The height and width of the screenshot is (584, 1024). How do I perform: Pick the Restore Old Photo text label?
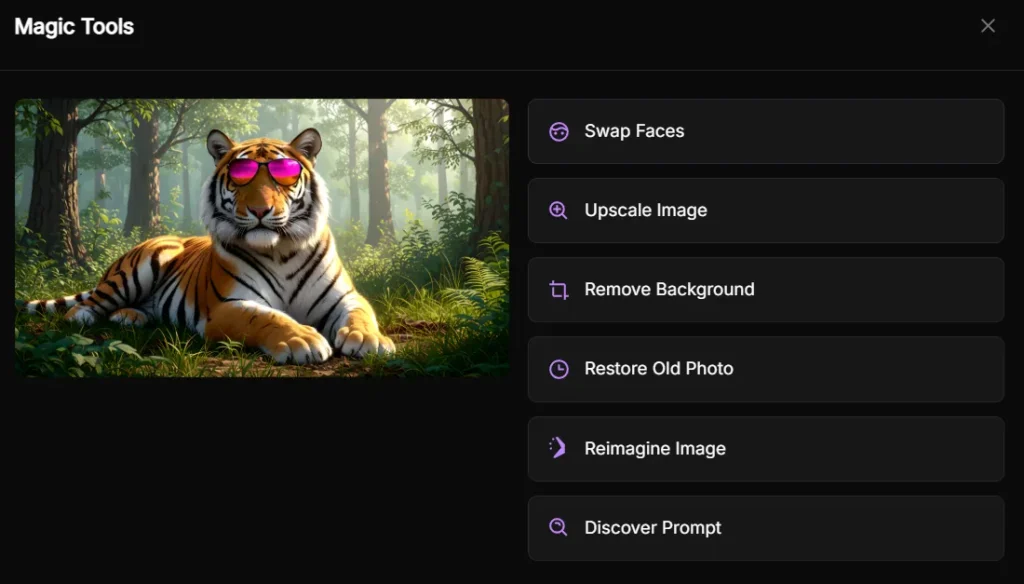pyautogui.click(x=658, y=369)
